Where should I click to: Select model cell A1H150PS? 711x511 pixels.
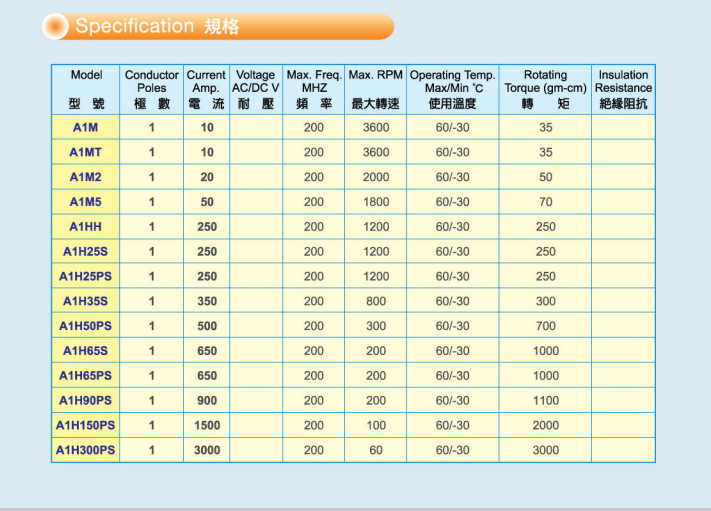86,426
